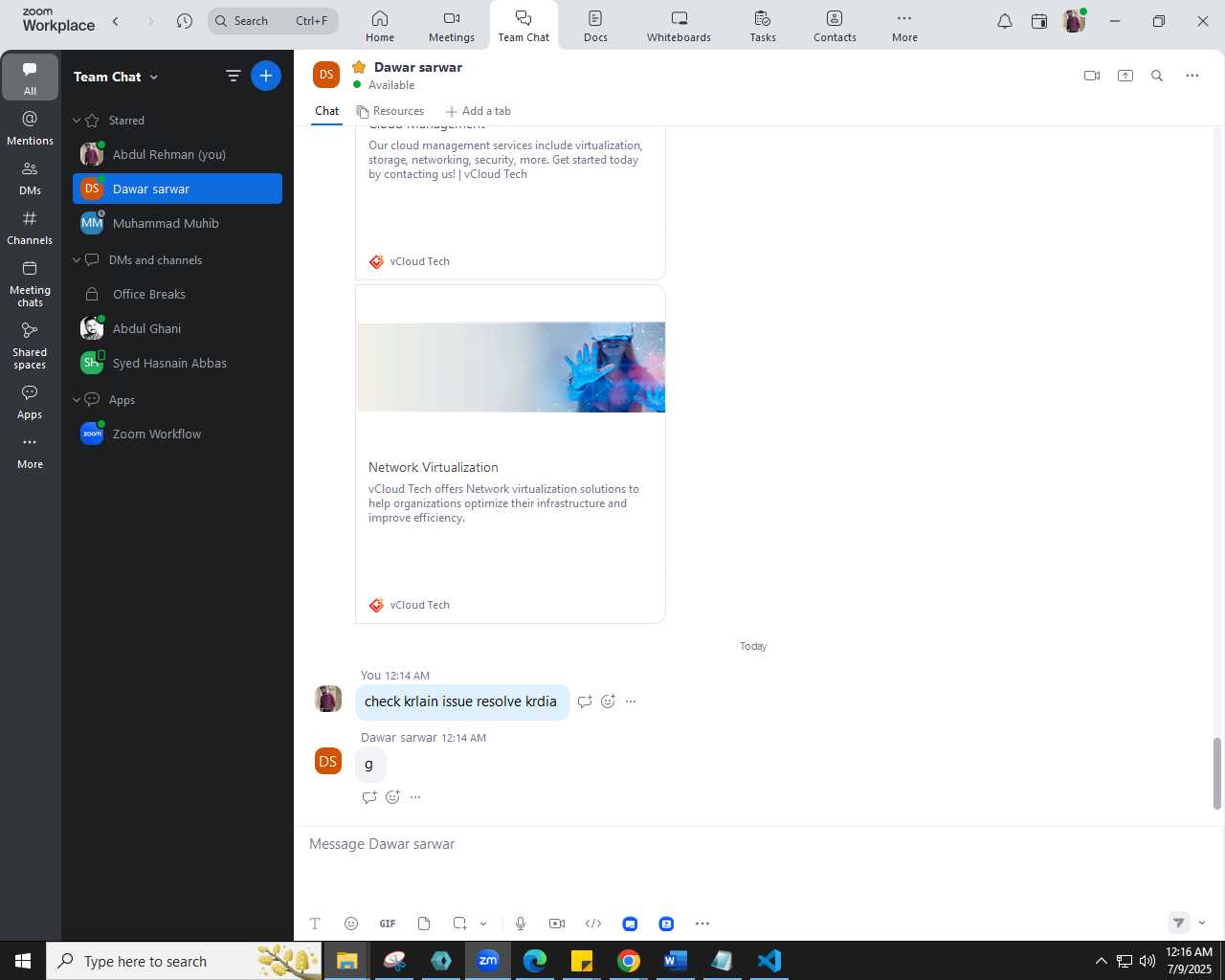Open Microsoft Edge from the taskbar
The height and width of the screenshot is (980, 1225).
pyautogui.click(x=535, y=961)
